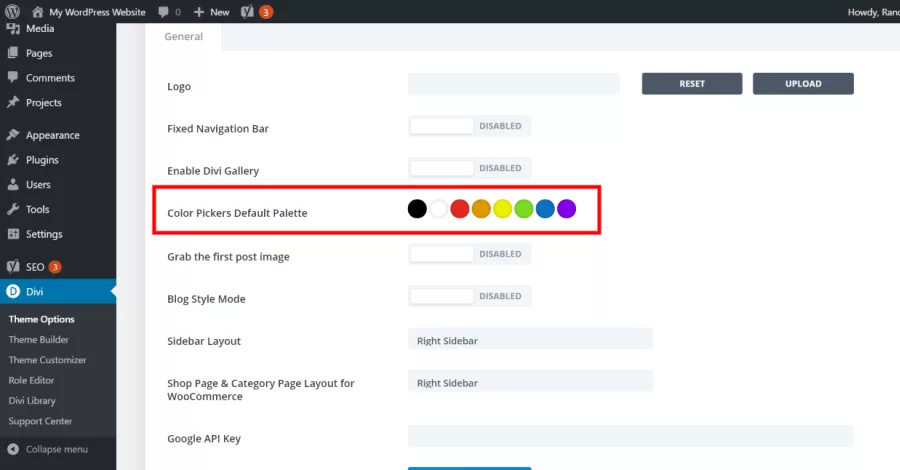Open Yoast icon in top admin bar
900x470 pixels.
(247, 11)
